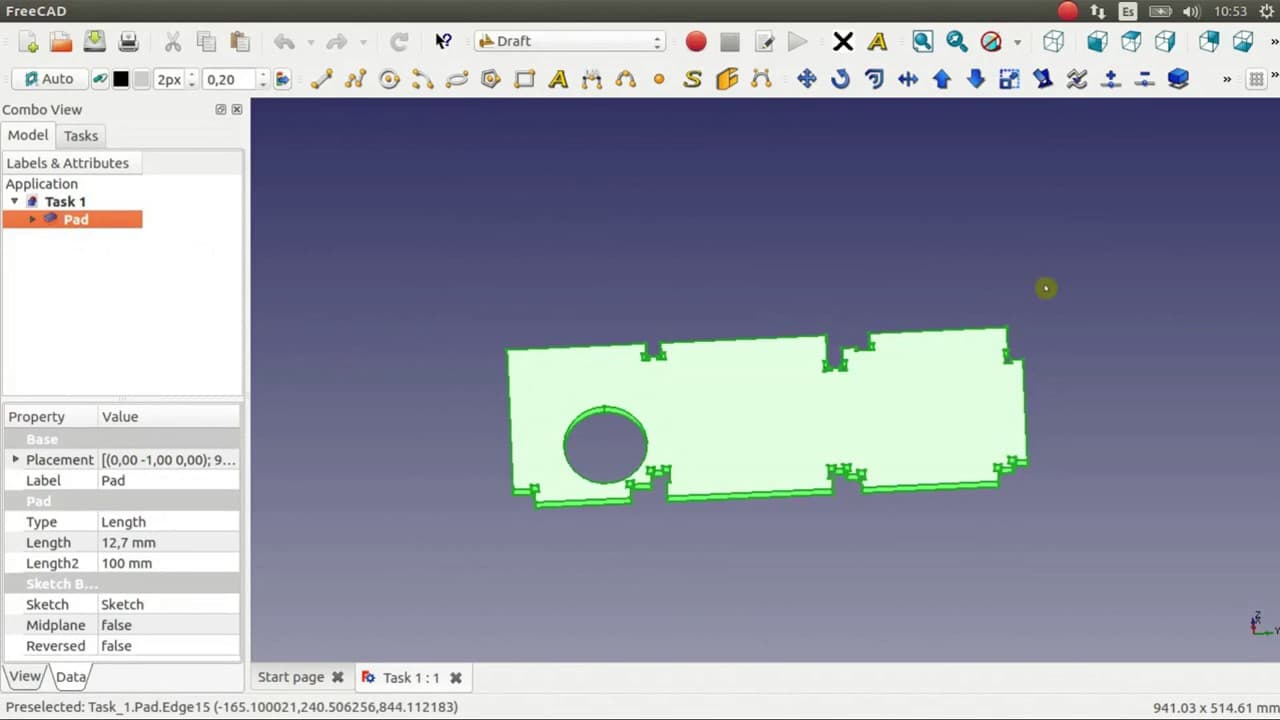Select the Draft Polygon tool
This screenshot has height=720, width=1280.
491,79
